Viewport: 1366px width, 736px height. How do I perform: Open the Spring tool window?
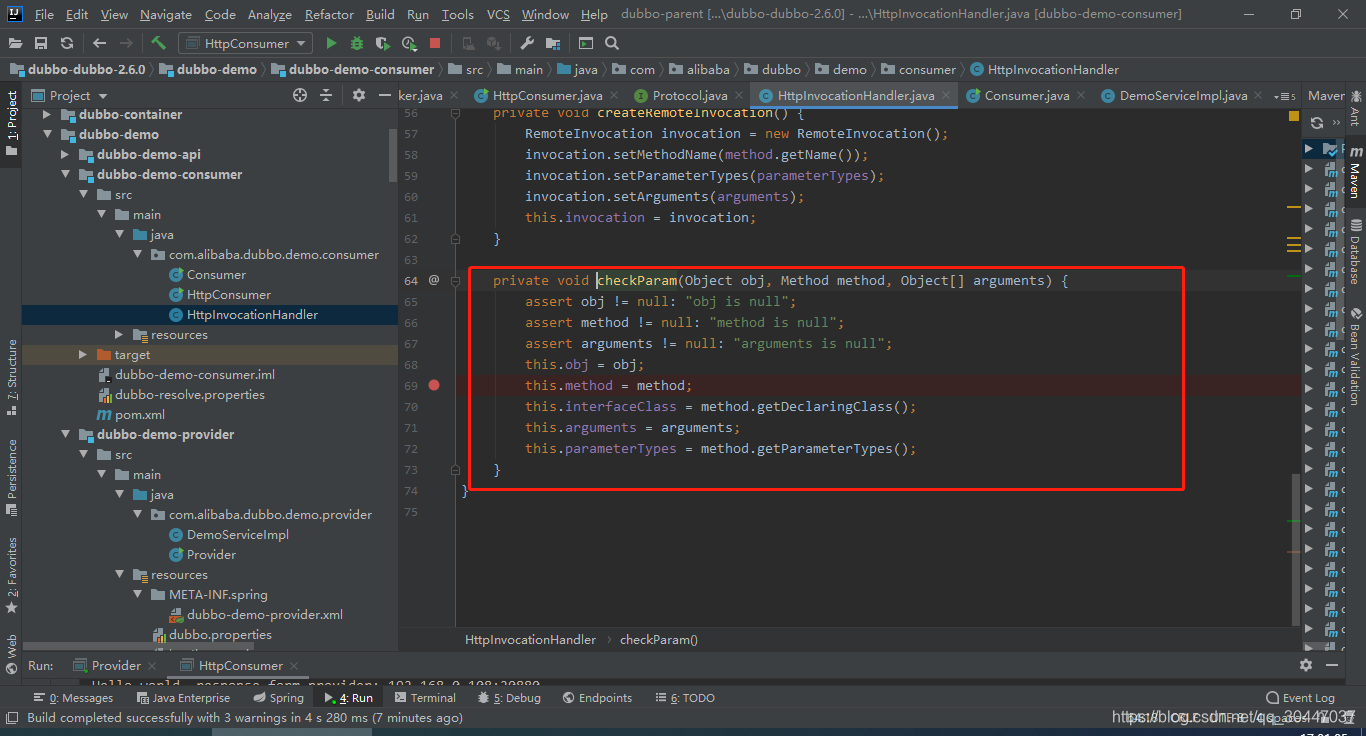click(x=278, y=698)
